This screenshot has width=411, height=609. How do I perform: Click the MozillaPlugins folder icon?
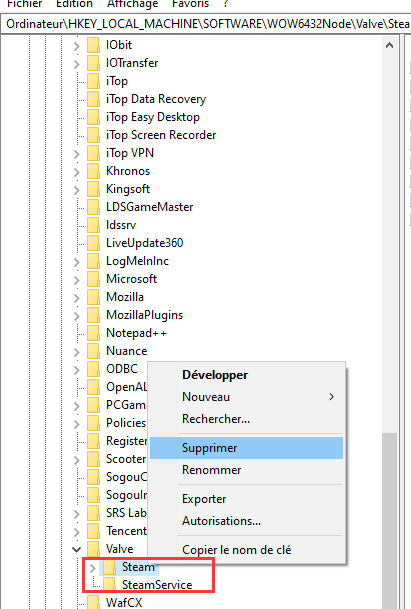point(93,315)
